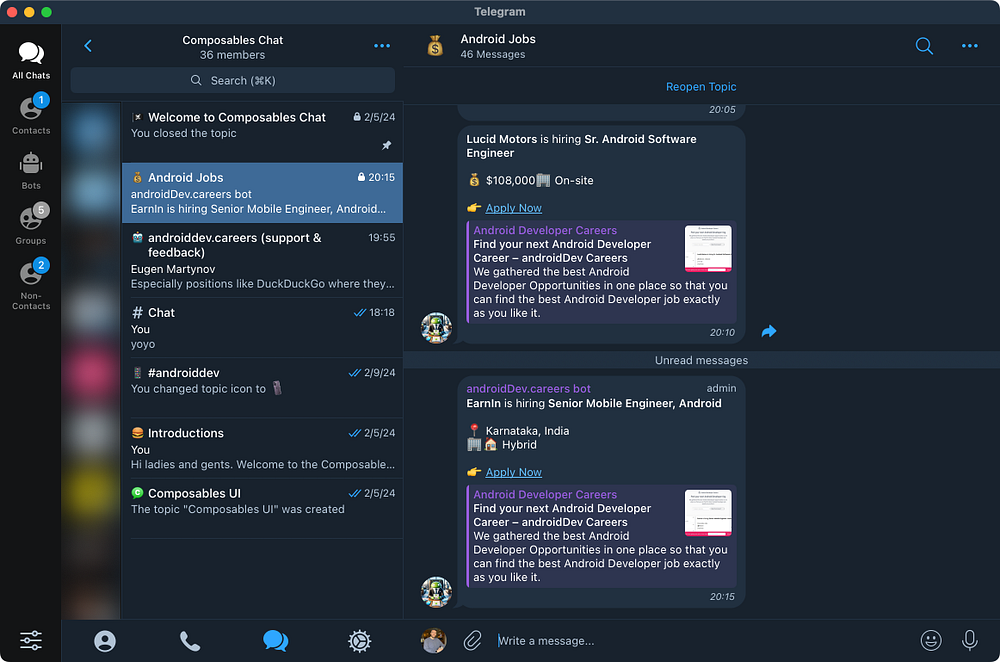This screenshot has height=662, width=1000.
Task: Click bot avatar beside the Lucid Motors message
Action: [x=436, y=328]
